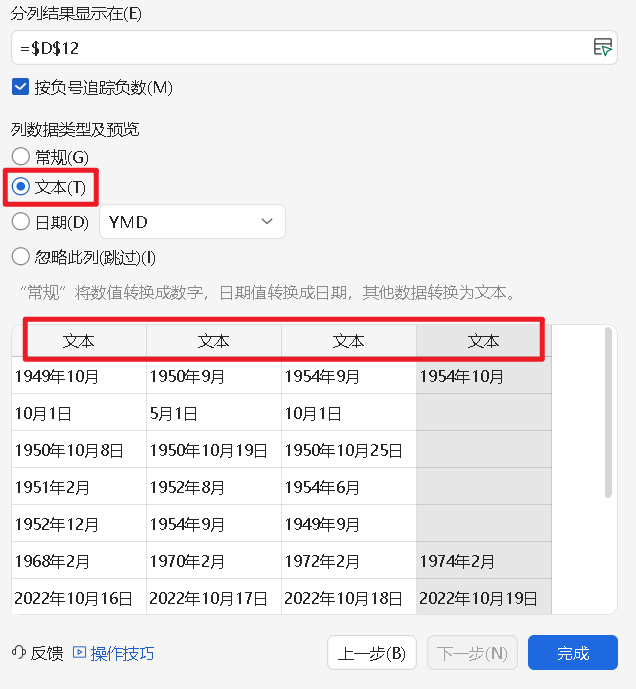
Task: Open the 操作技巧 link
Action: coord(122,653)
